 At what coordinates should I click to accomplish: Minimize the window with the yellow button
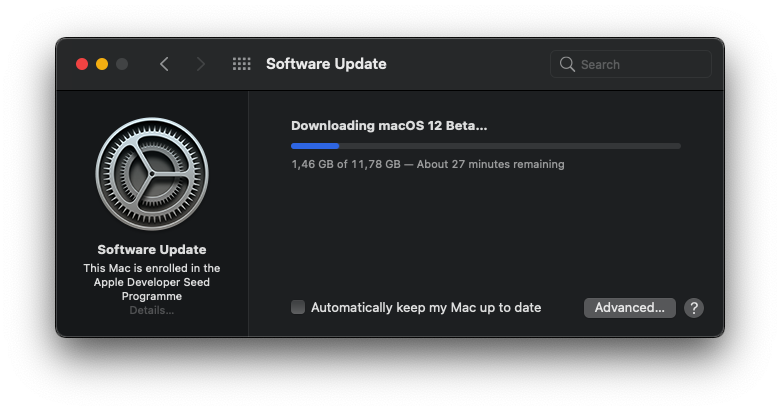pos(102,64)
